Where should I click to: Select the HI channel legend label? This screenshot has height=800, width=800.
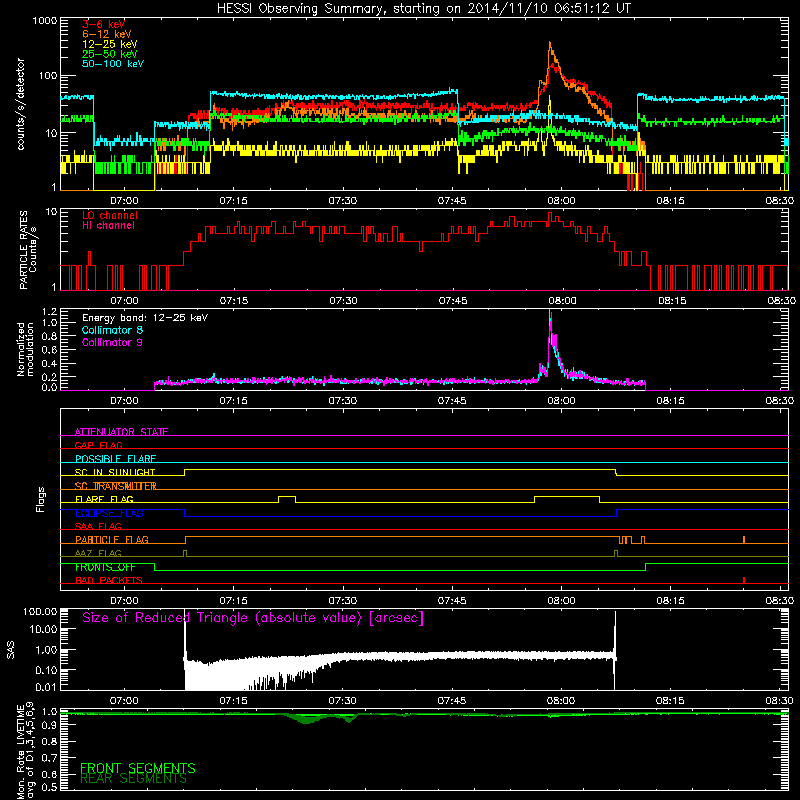[x=108, y=226]
